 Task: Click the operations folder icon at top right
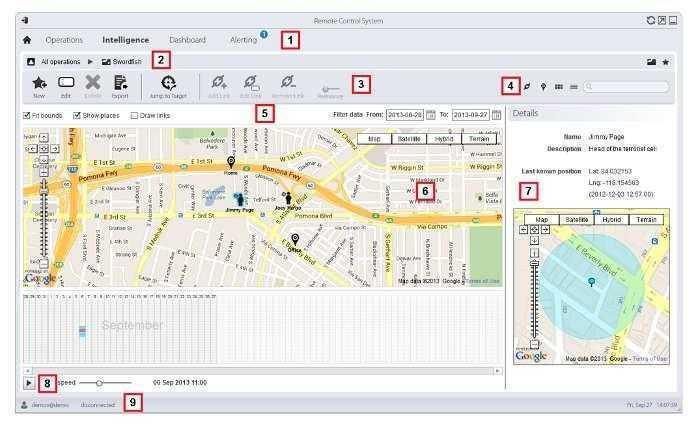click(x=651, y=62)
